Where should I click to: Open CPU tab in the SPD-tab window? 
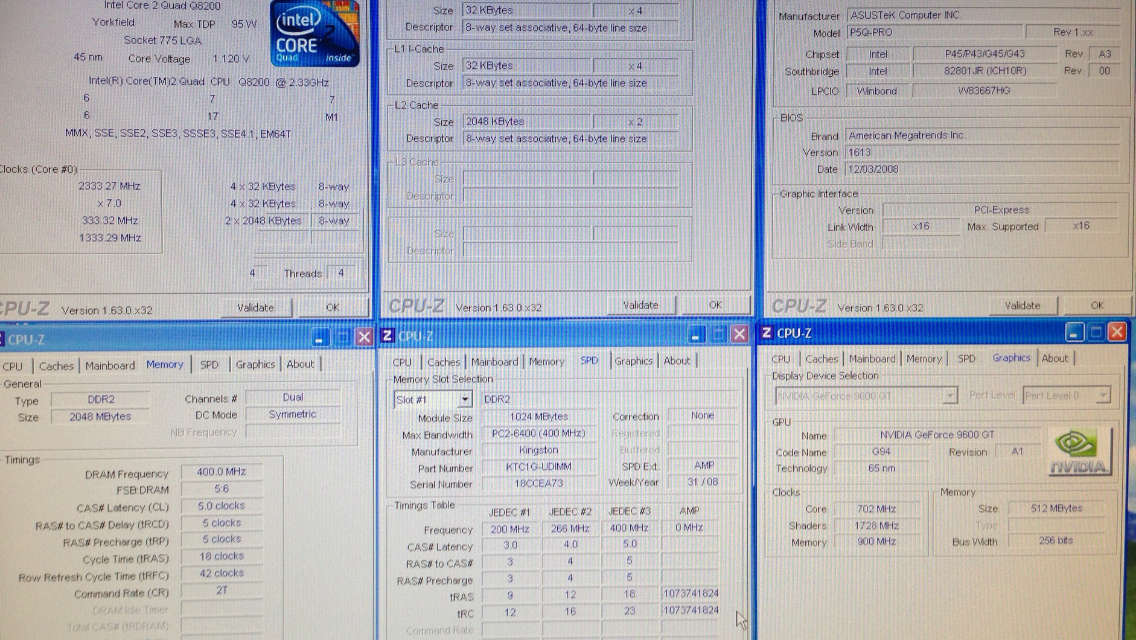coord(402,362)
